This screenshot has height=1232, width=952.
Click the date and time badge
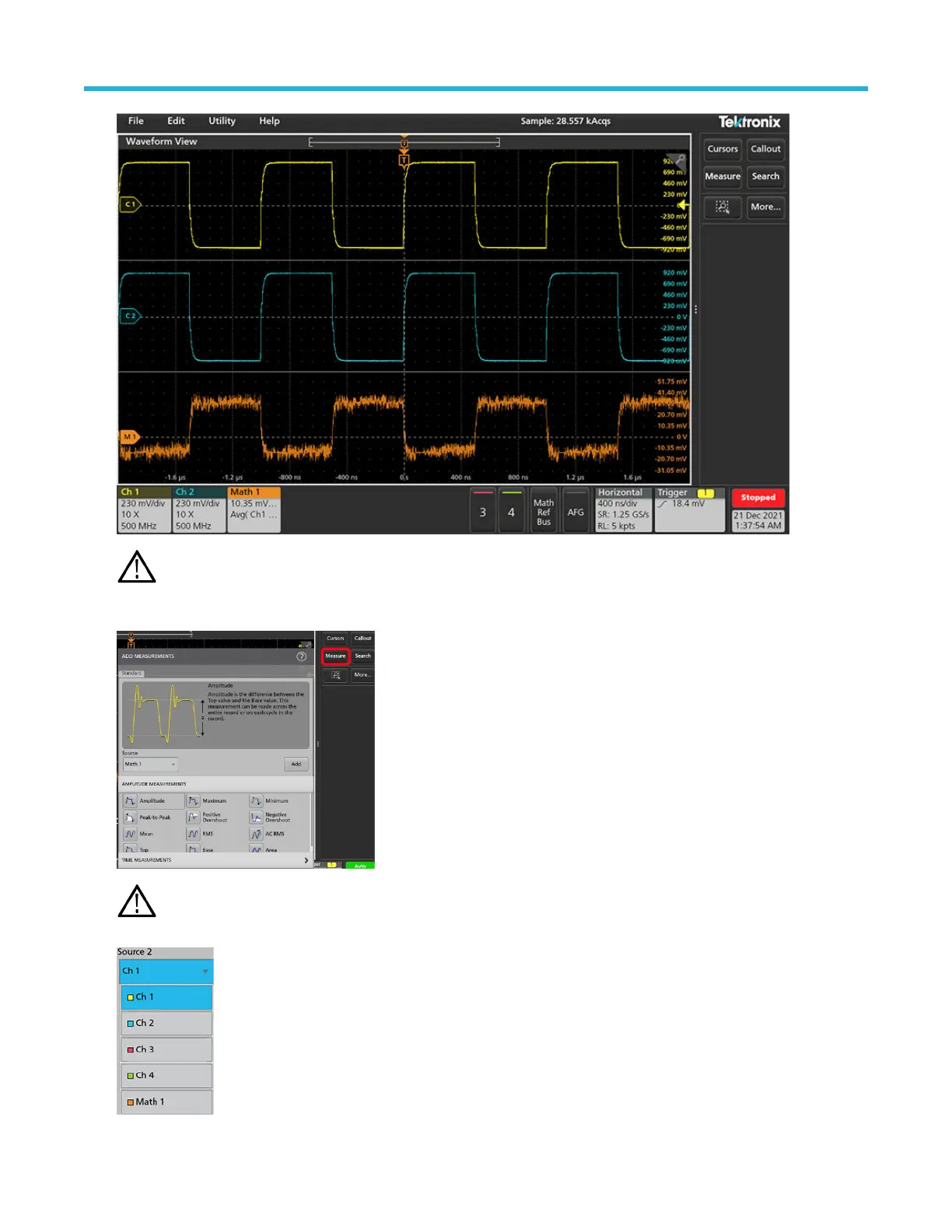tap(758, 521)
